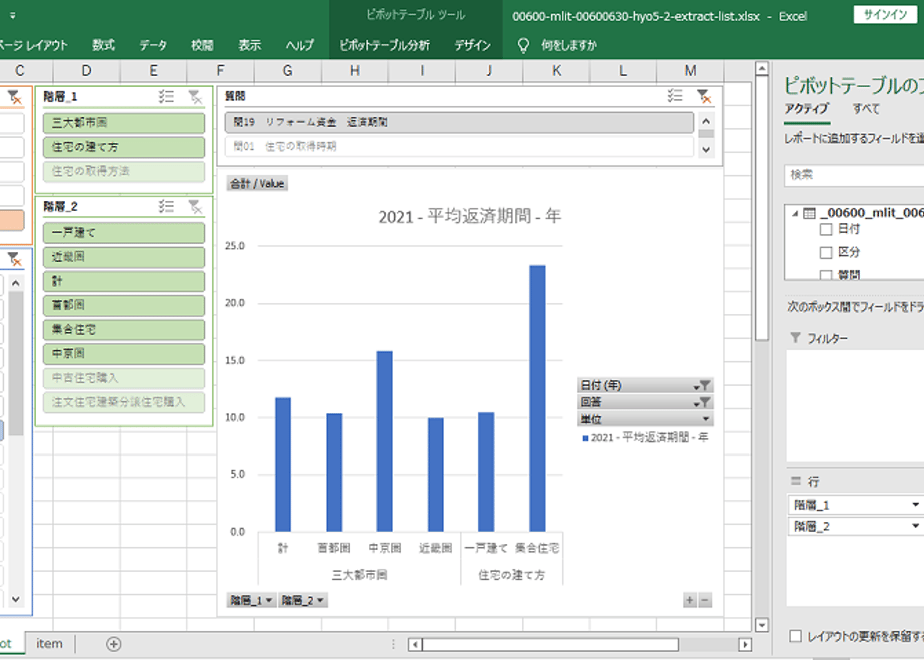Click the worksheet vertical scrollbar thumb
This screenshot has width=924, height=660.
[762, 209]
